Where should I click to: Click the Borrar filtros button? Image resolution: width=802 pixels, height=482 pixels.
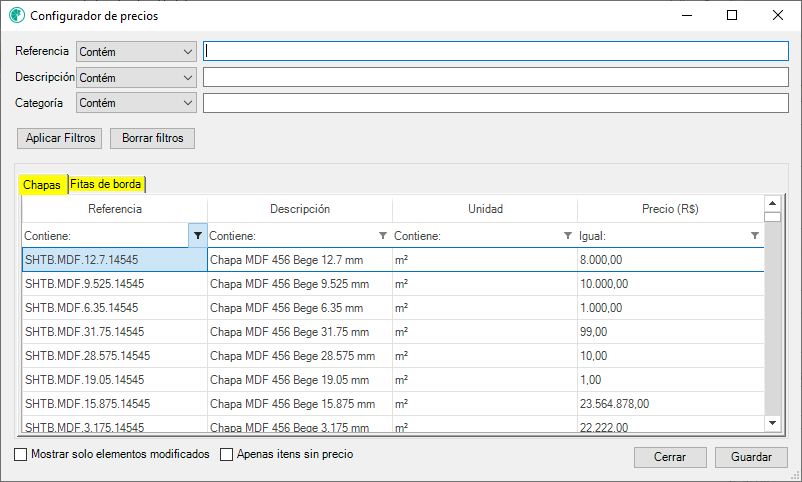coord(152,138)
